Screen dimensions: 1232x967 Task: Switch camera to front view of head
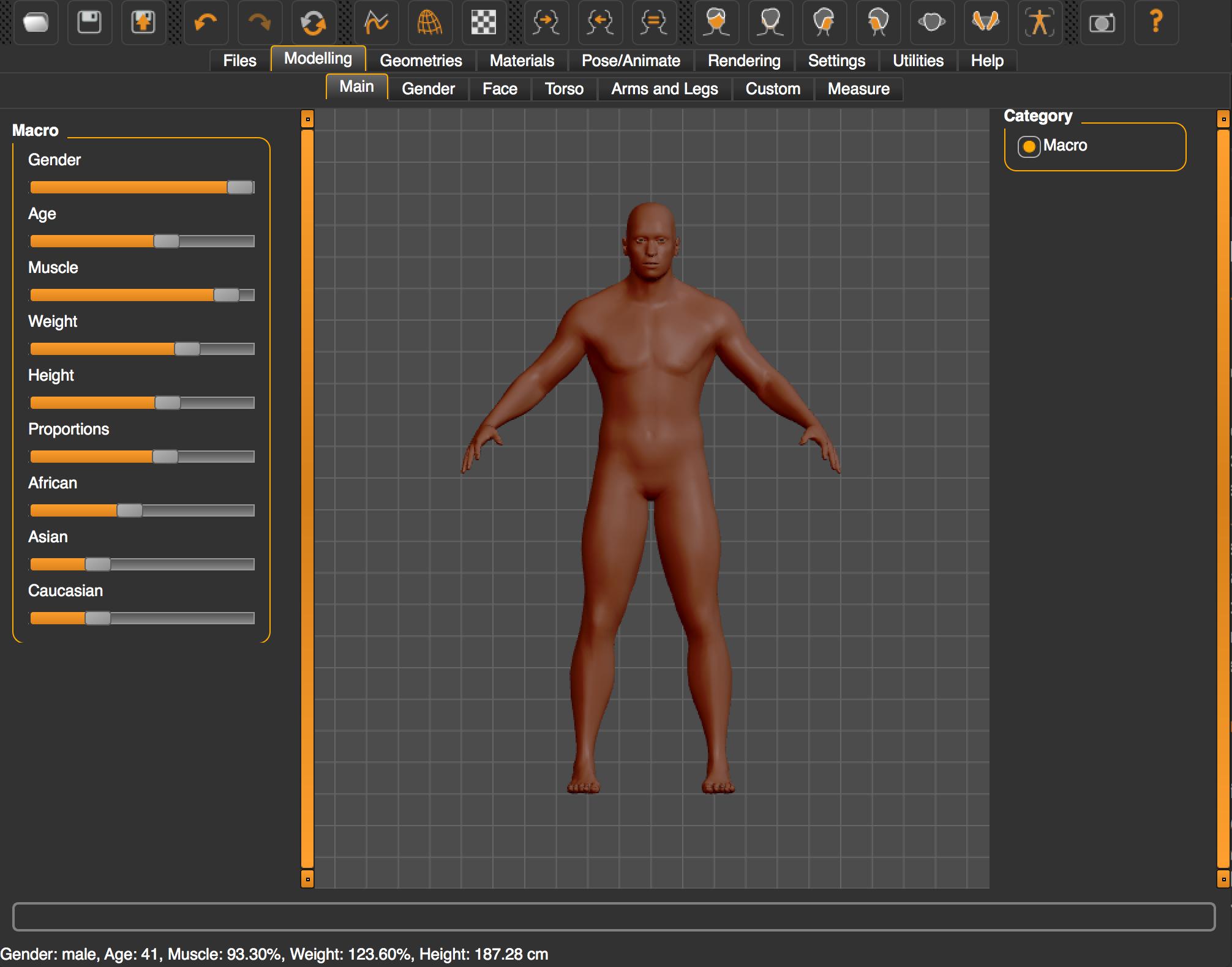(716, 23)
